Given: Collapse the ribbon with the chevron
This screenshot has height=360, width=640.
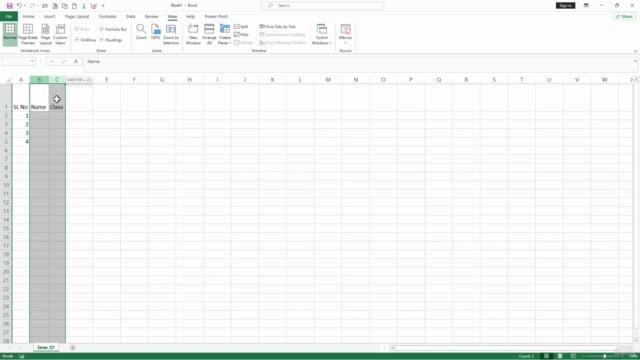Looking at the screenshot, I should (x=635, y=51).
